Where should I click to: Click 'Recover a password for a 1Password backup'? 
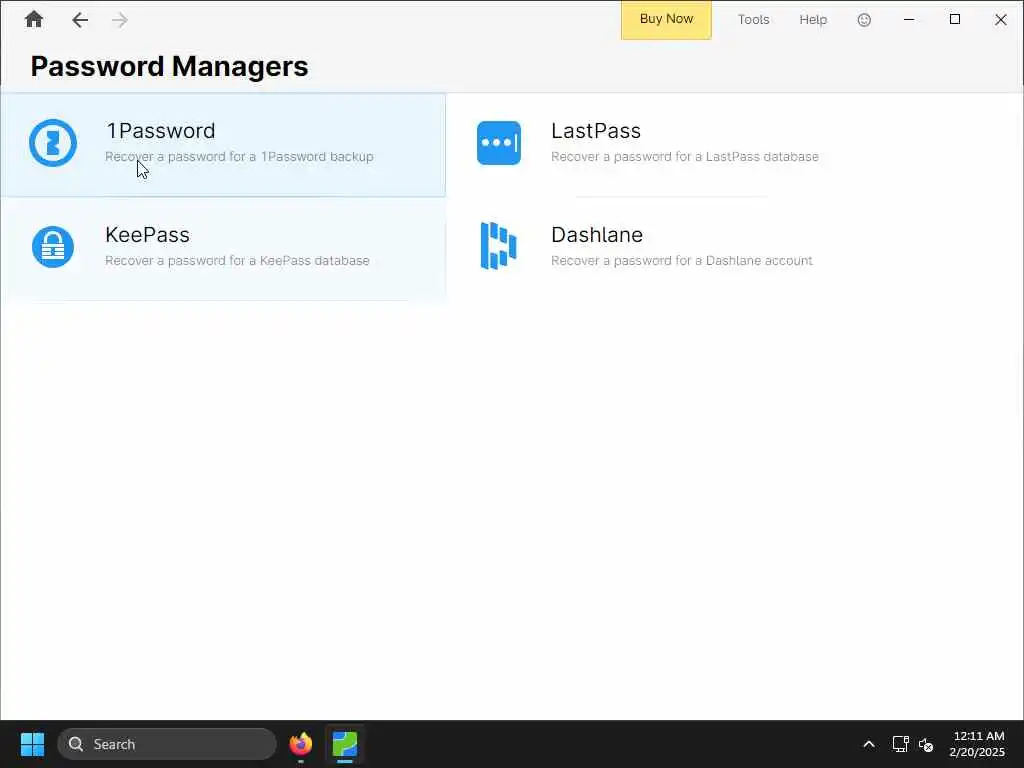(x=240, y=157)
